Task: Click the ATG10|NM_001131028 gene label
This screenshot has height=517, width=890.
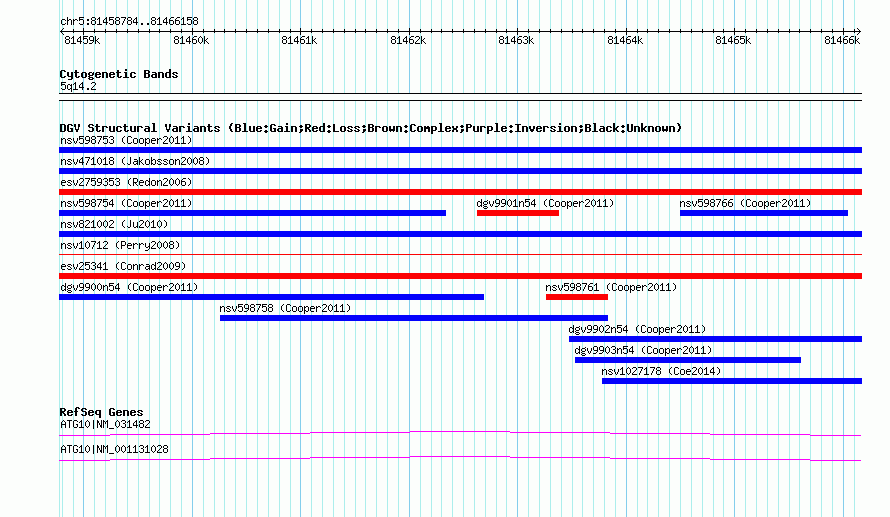Action: coord(114,449)
